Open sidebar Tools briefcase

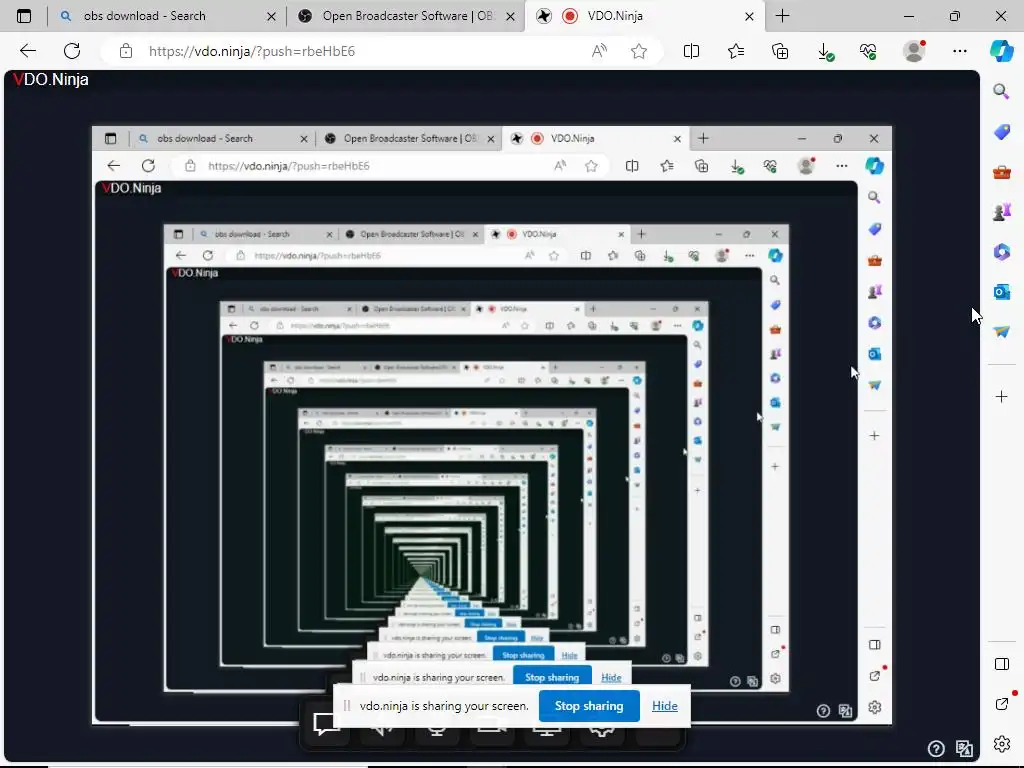click(x=1001, y=172)
